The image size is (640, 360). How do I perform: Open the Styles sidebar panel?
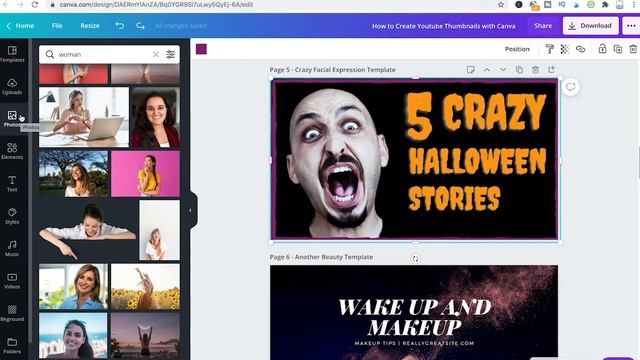12,216
